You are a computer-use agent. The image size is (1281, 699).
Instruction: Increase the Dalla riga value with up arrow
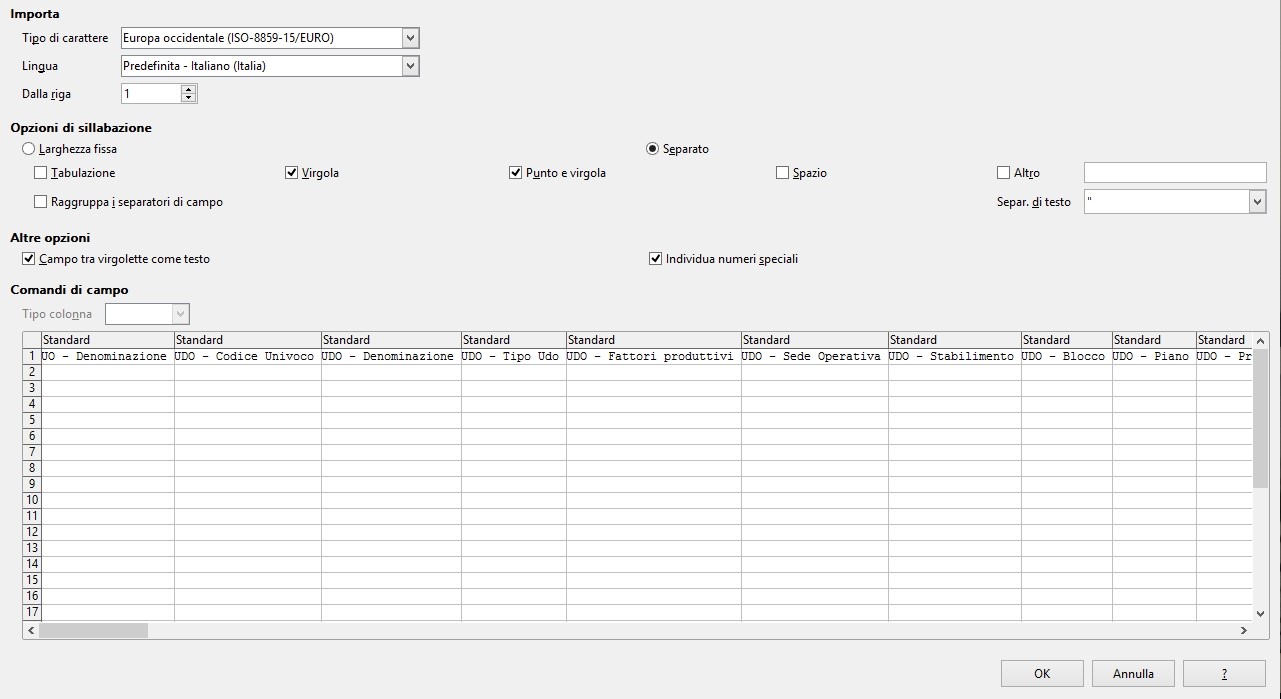pyautogui.click(x=189, y=89)
